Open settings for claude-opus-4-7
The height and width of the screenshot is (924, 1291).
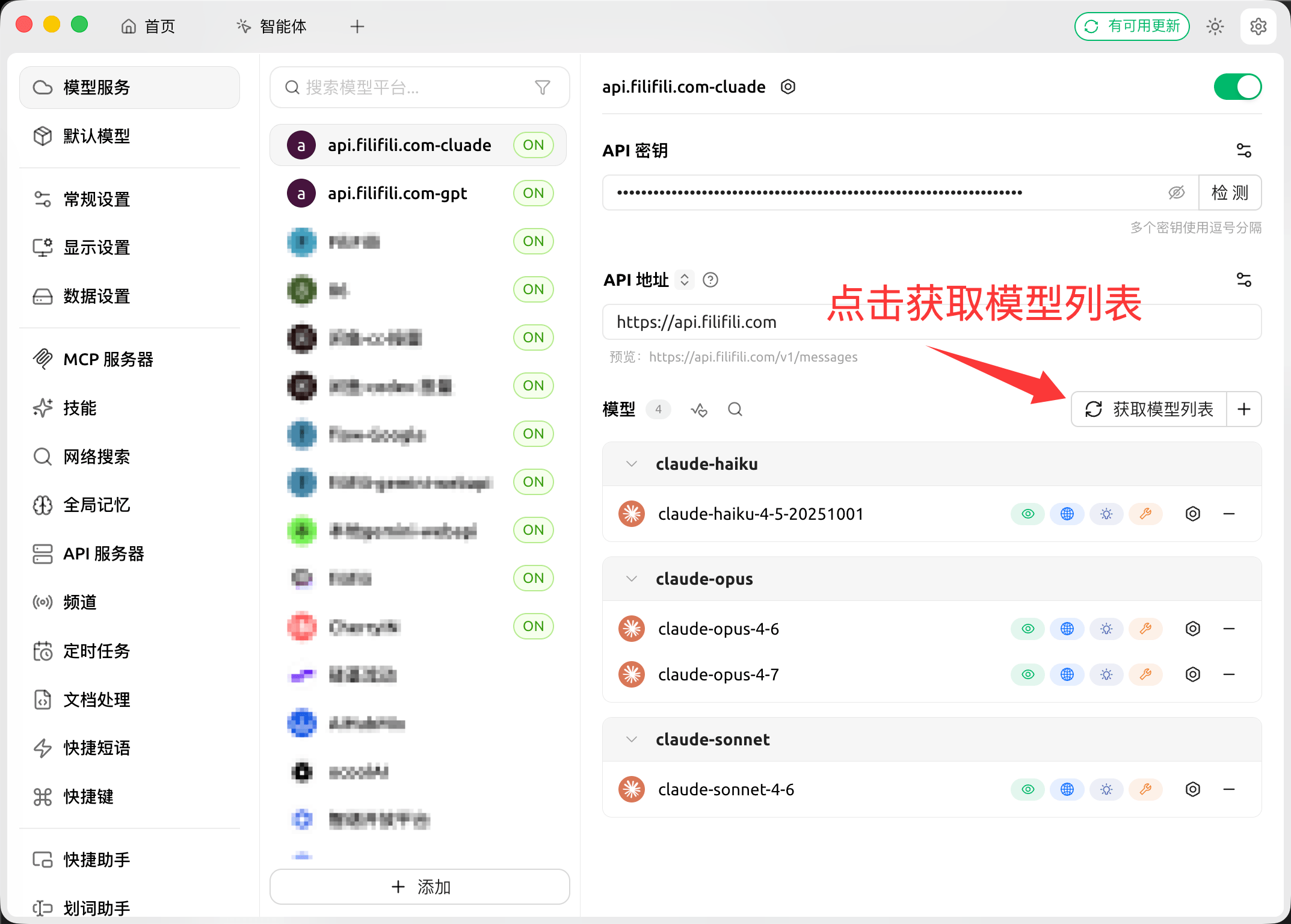1193,674
